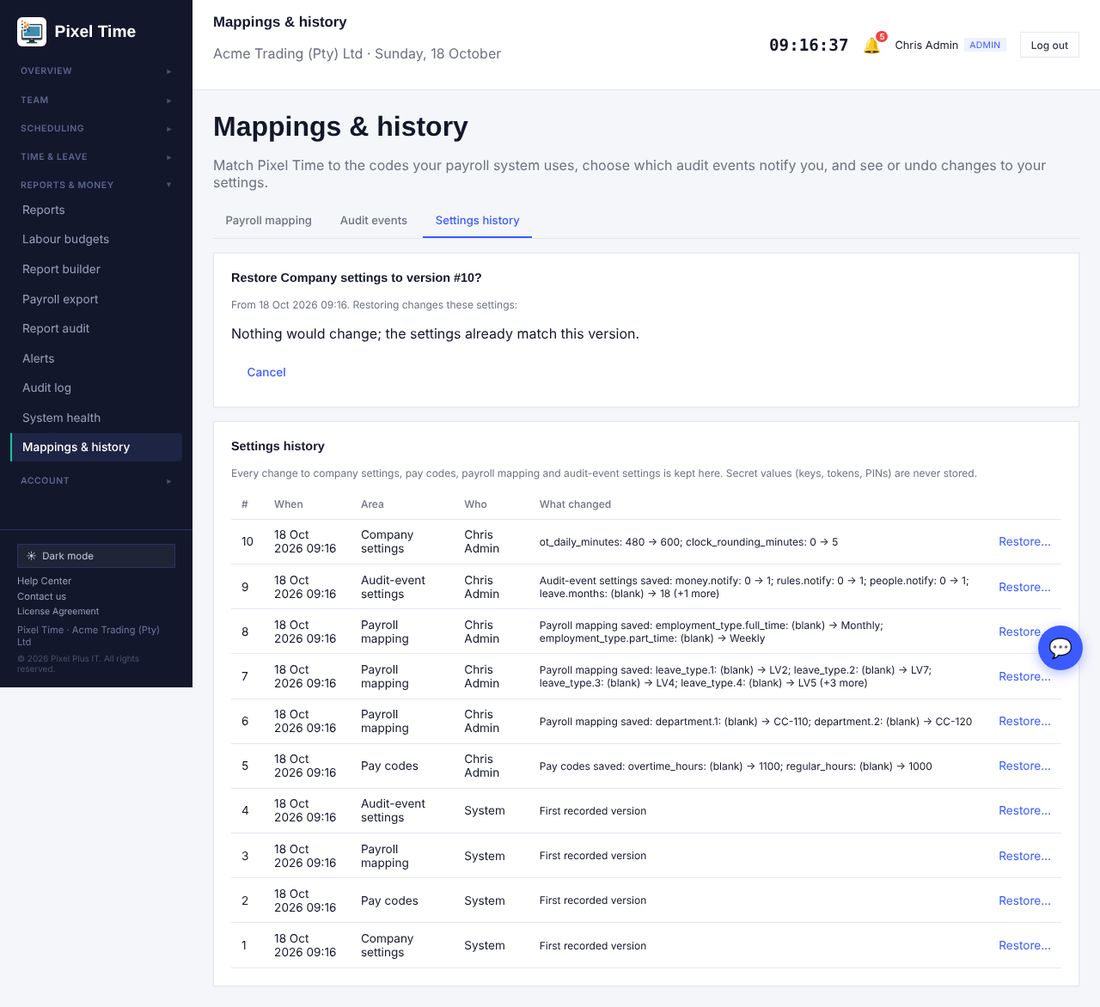1100x1007 pixels.
Task: Expand the Scheduling sidebar section
Action: (x=96, y=128)
